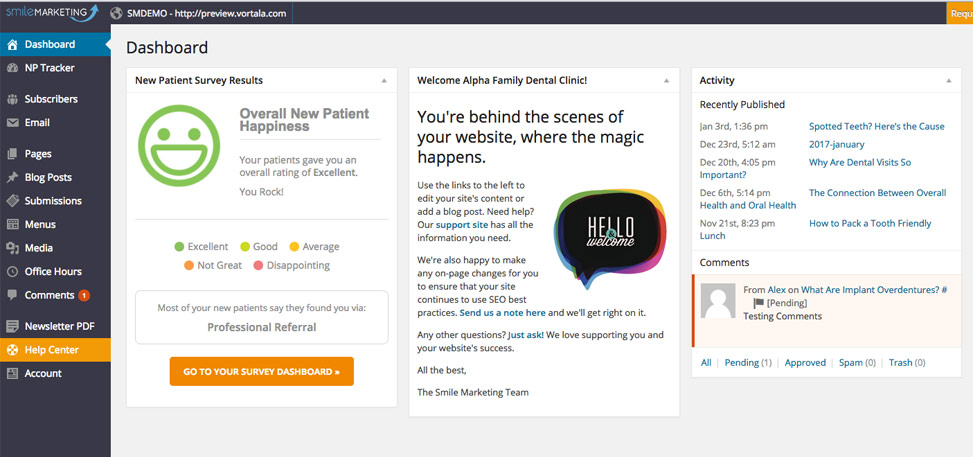The height and width of the screenshot is (457, 973).
Task: Click the Account icon in sidebar
Action: coord(12,373)
